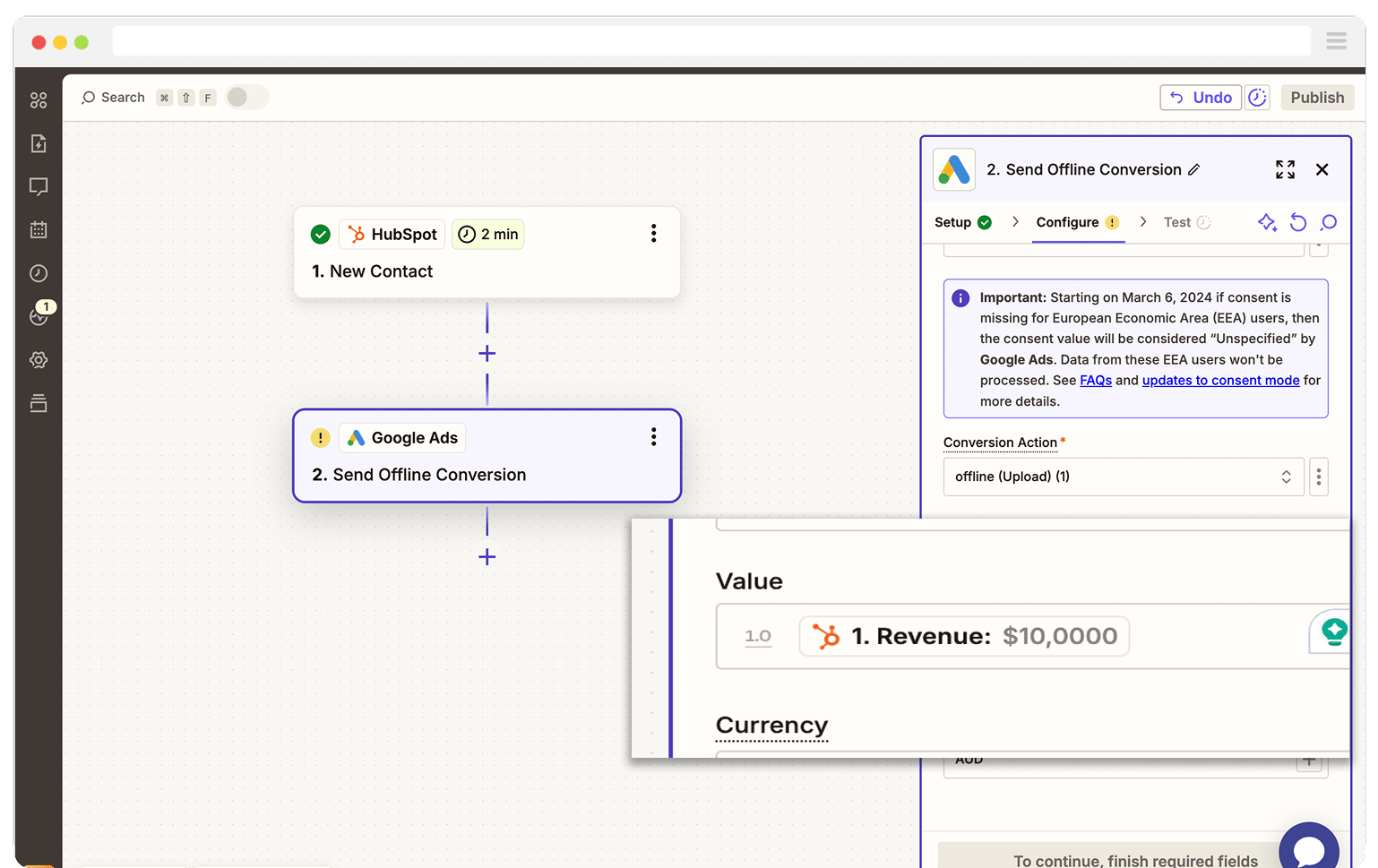Screen dimensions: 1378x868
Task: Add step between HubSpot and Google Ads
Action: [487, 354]
